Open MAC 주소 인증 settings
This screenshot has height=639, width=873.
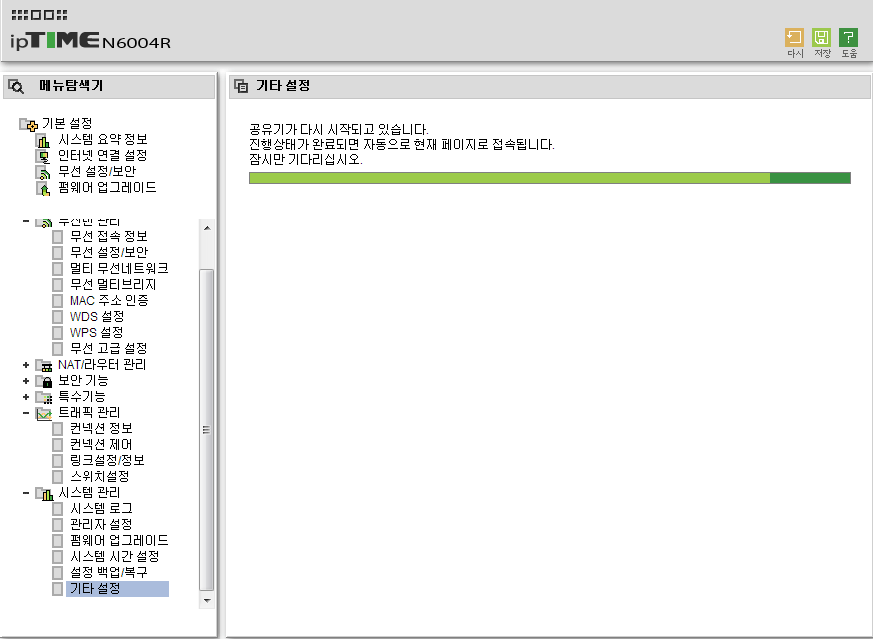[x=109, y=301]
